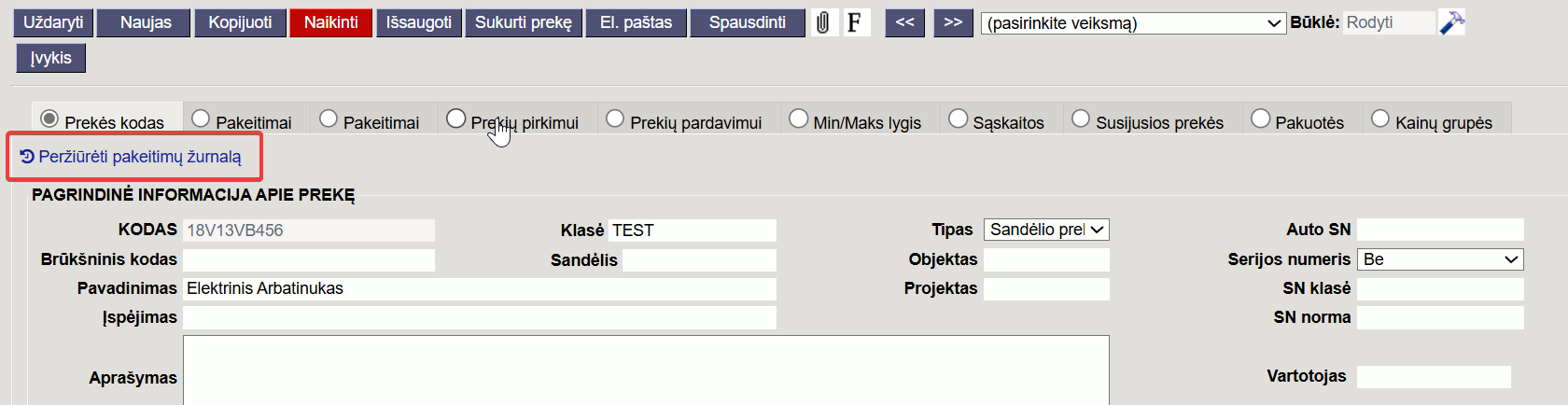Click the Išsaugoti button
The image size is (1568, 405).
(419, 22)
